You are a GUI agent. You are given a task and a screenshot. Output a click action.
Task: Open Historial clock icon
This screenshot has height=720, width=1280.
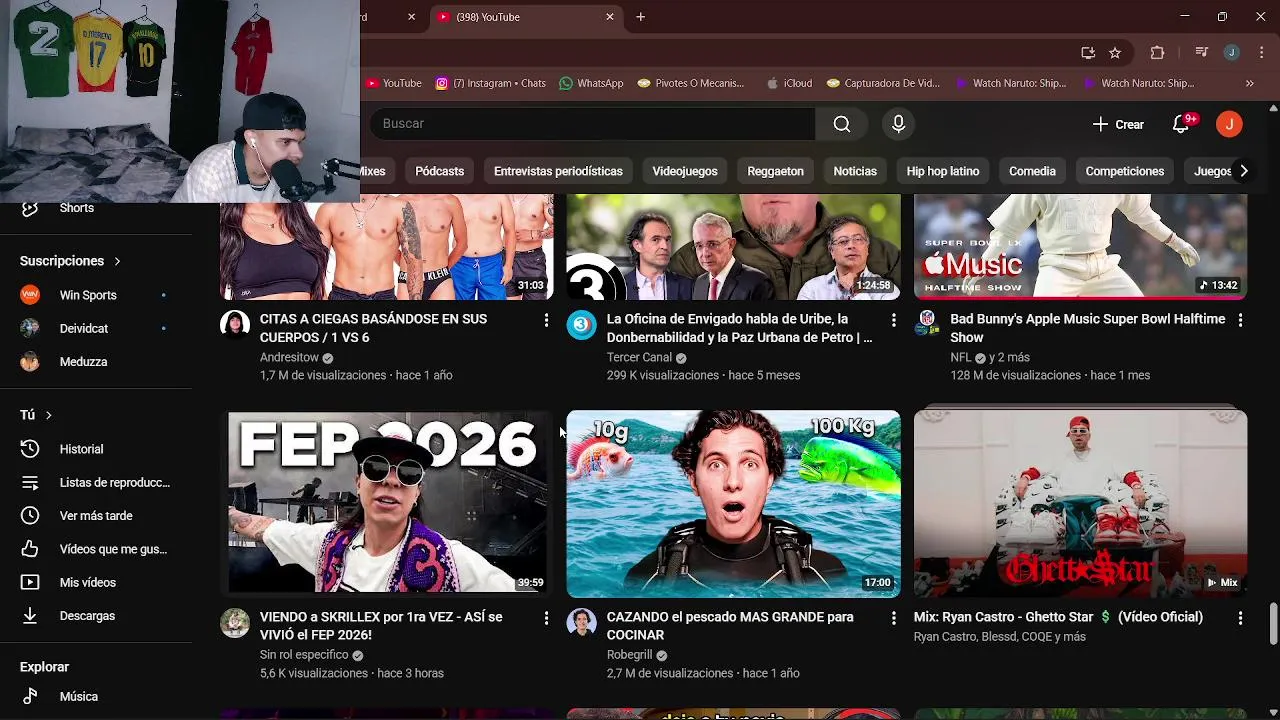tap(30, 449)
